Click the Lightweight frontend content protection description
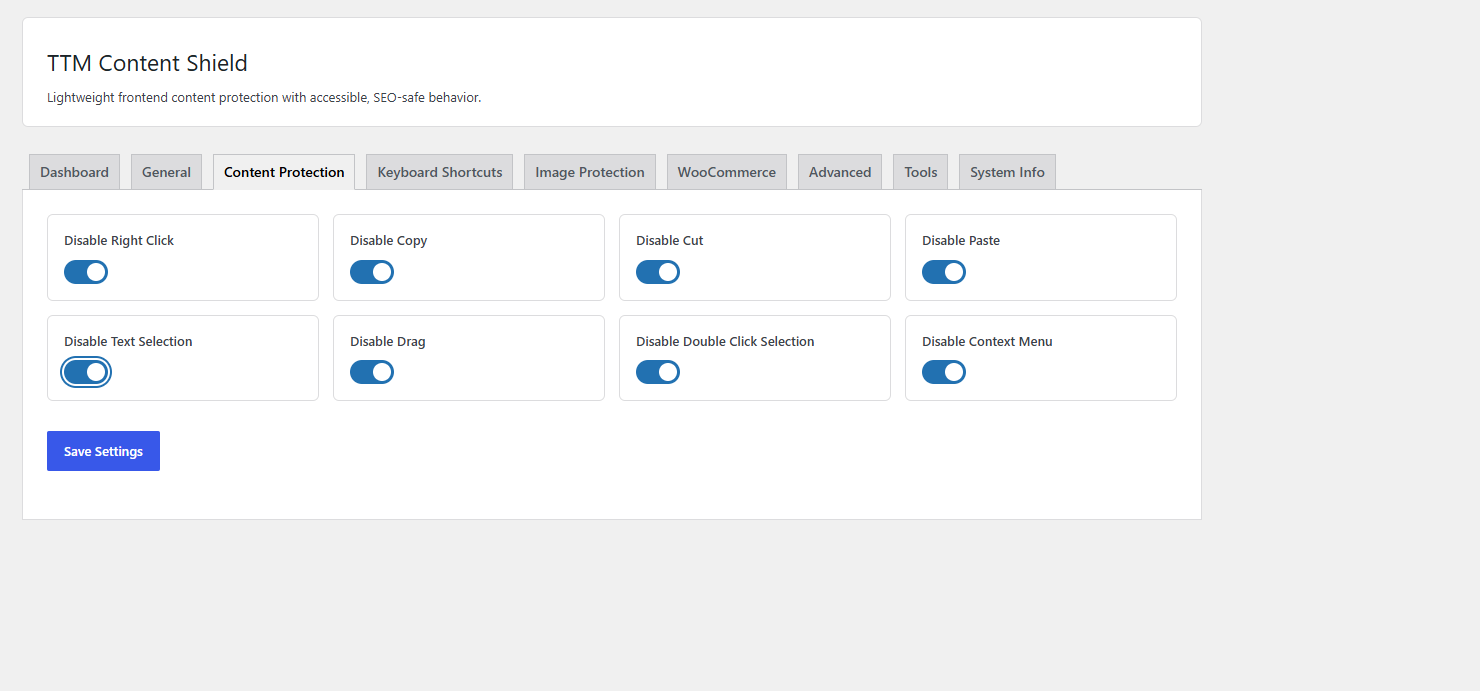 264,98
